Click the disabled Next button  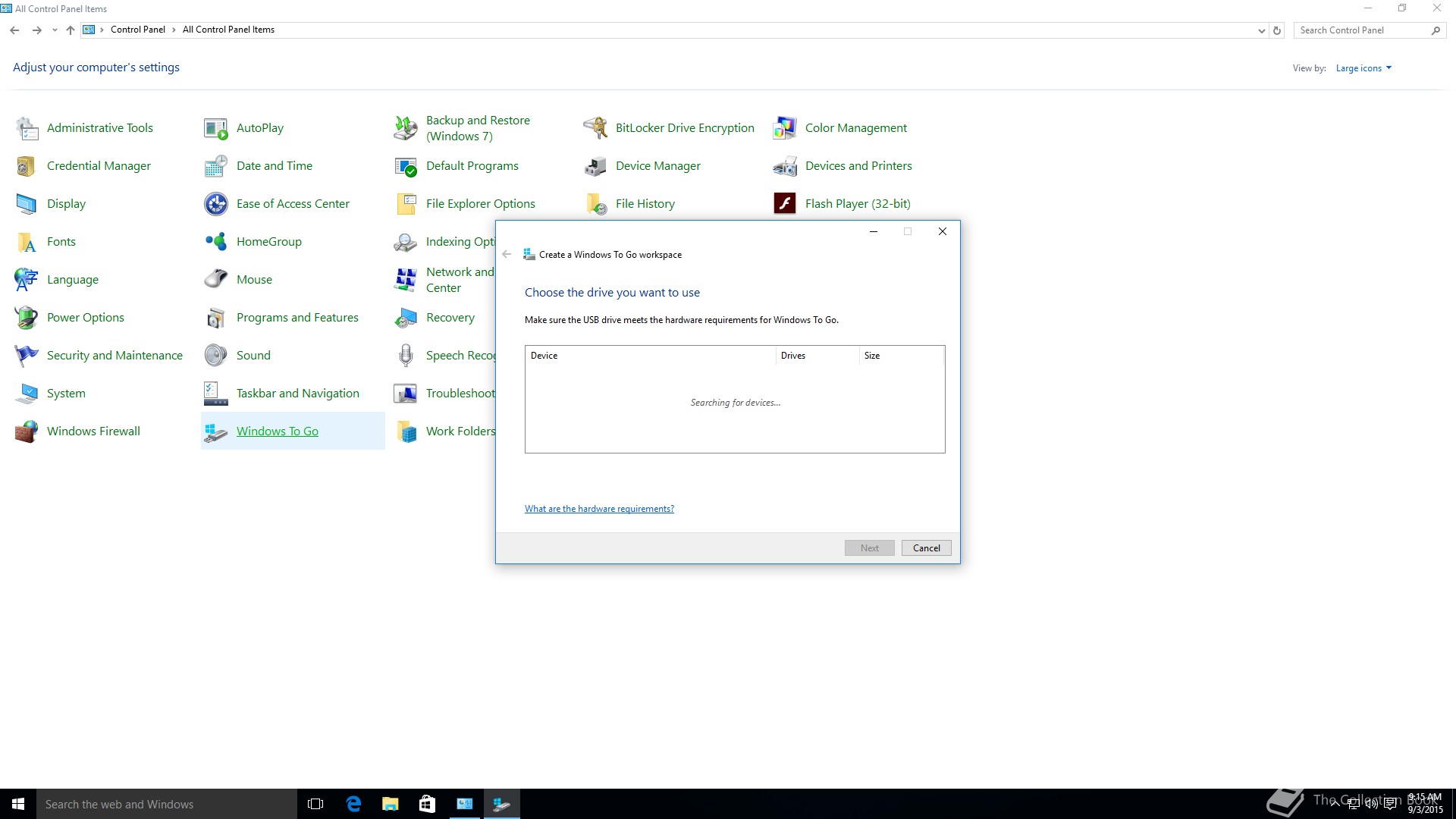[870, 548]
